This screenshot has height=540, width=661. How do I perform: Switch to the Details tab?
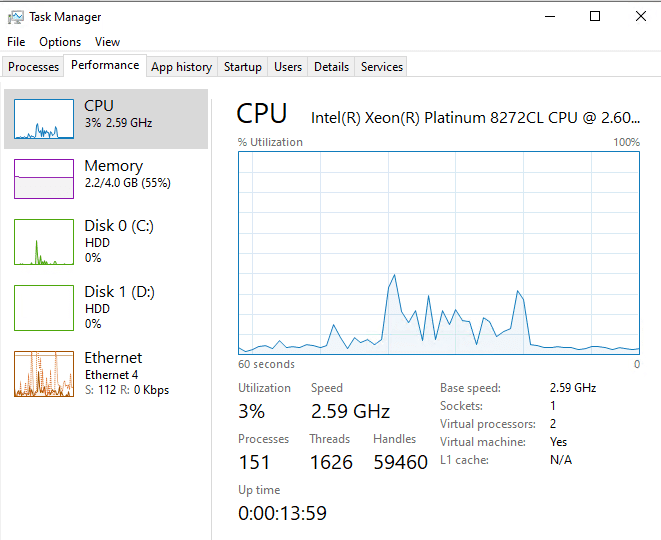pyautogui.click(x=331, y=67)
